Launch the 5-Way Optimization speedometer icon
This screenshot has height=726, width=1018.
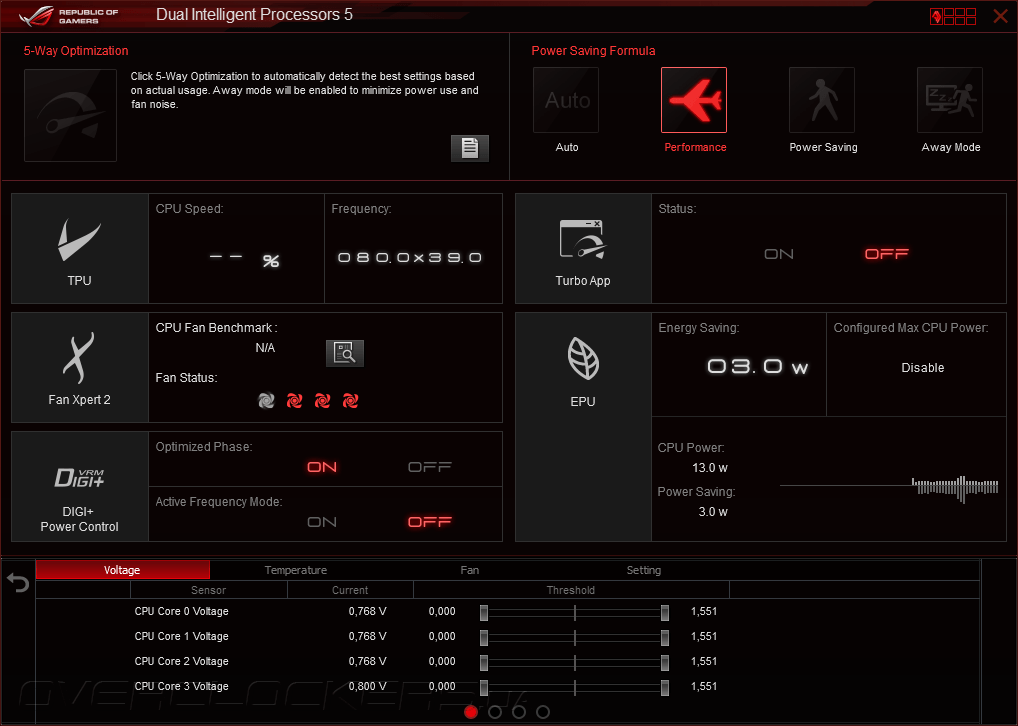click(x=70, y=115)
